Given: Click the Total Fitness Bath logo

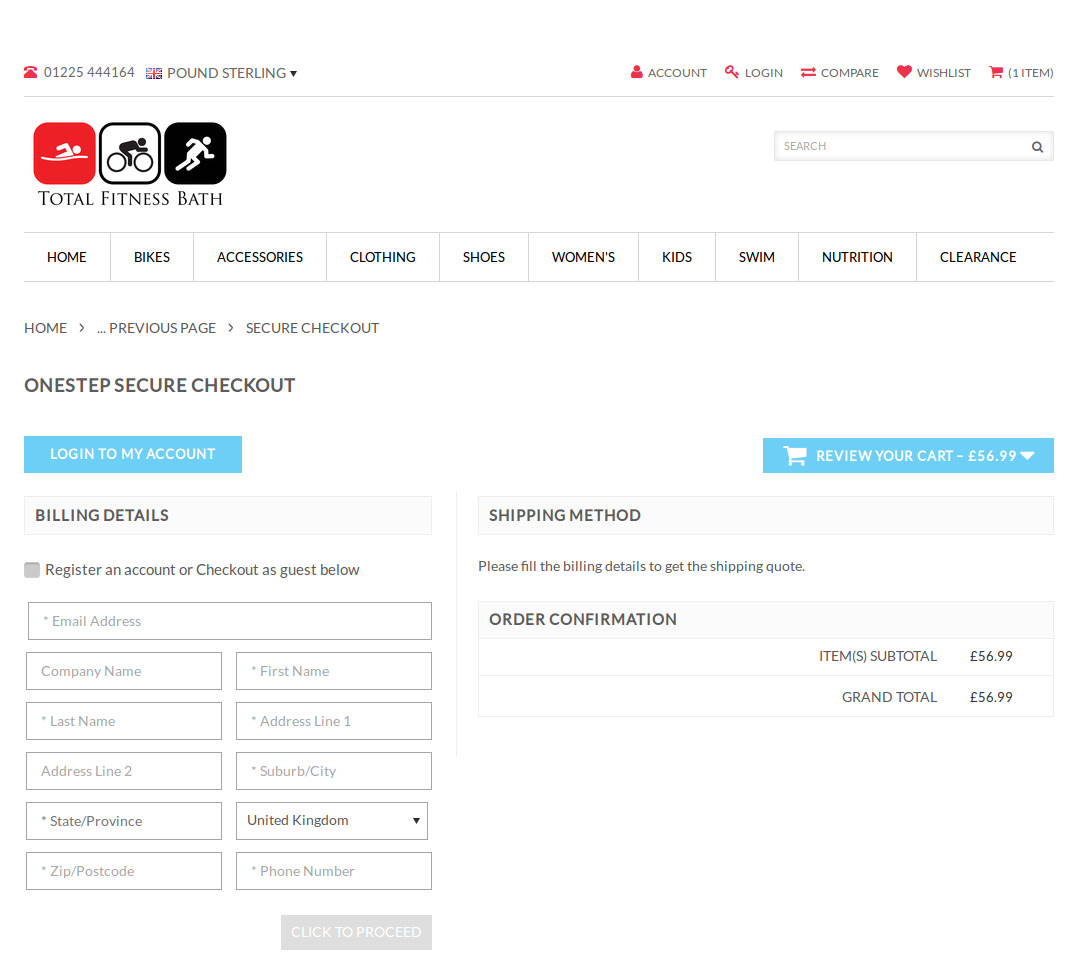Looking at the screenshot, I should coord(130,164).
